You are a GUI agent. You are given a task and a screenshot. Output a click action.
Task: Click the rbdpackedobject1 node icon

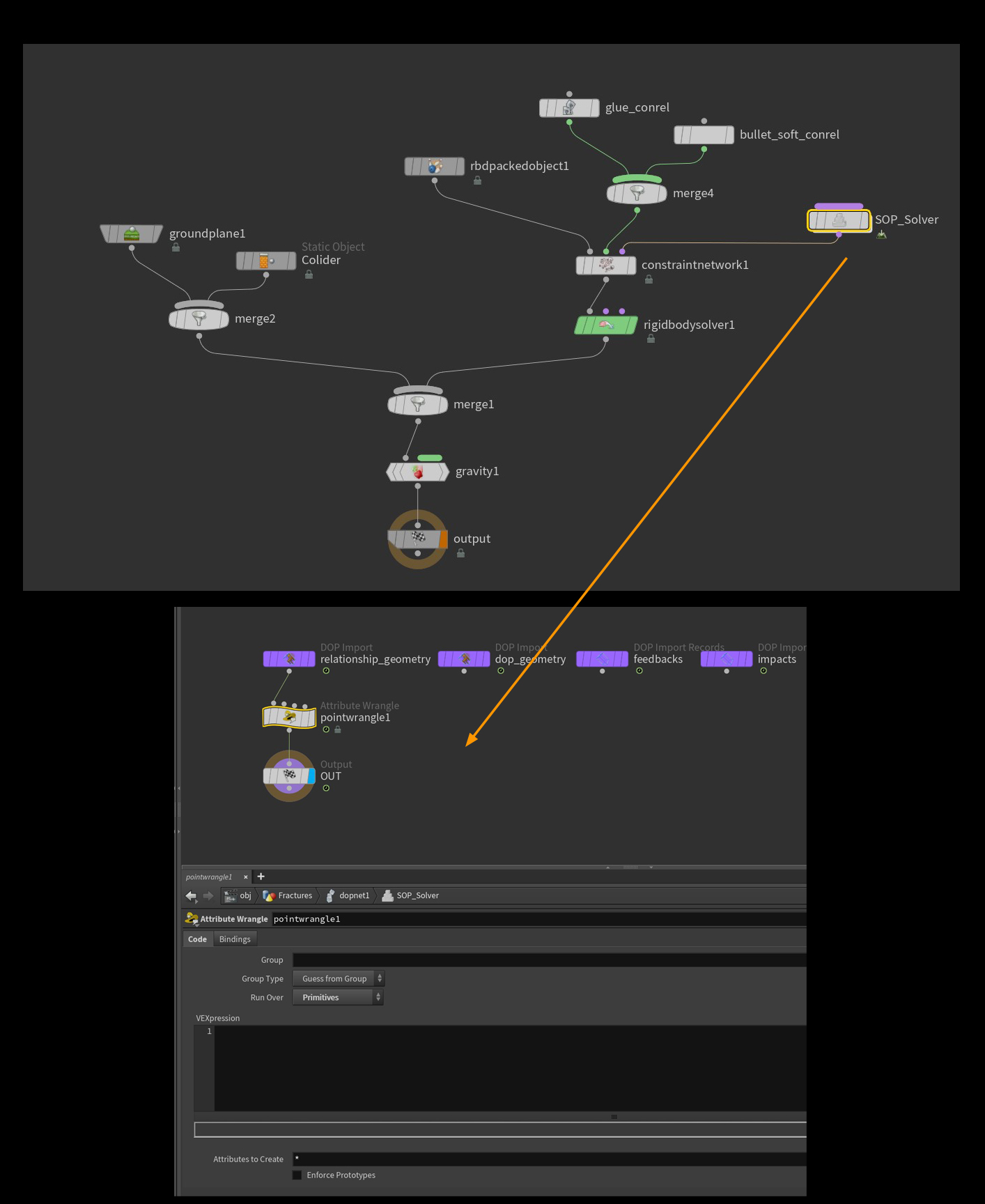(x=435, y=167)
